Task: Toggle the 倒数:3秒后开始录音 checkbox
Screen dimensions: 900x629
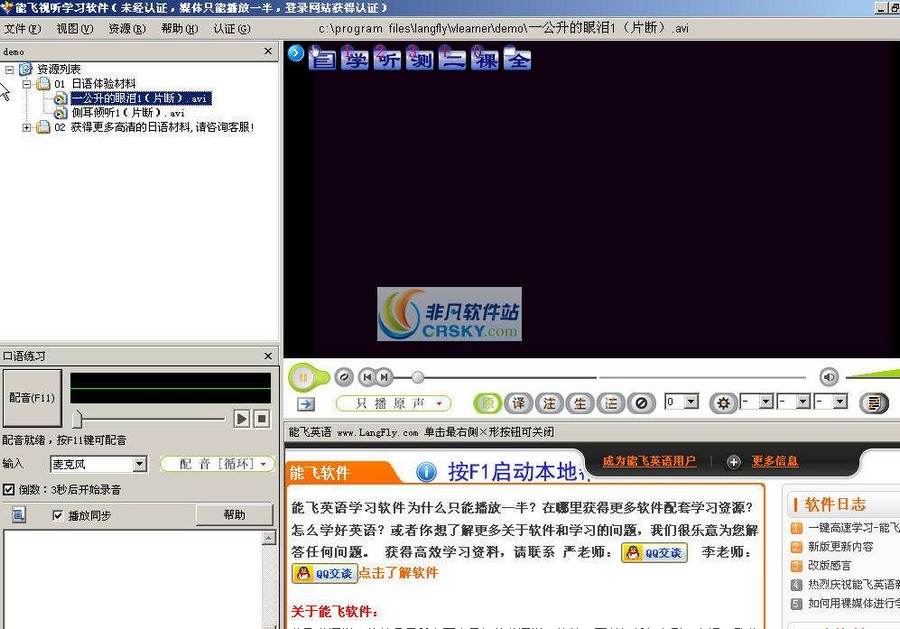Action: (x=9, y=490)
